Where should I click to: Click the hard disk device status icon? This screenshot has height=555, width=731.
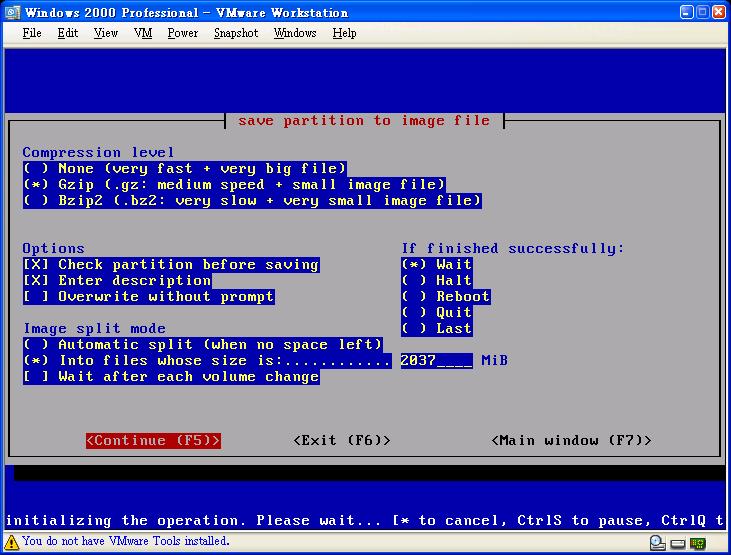[x=657, y=543]
